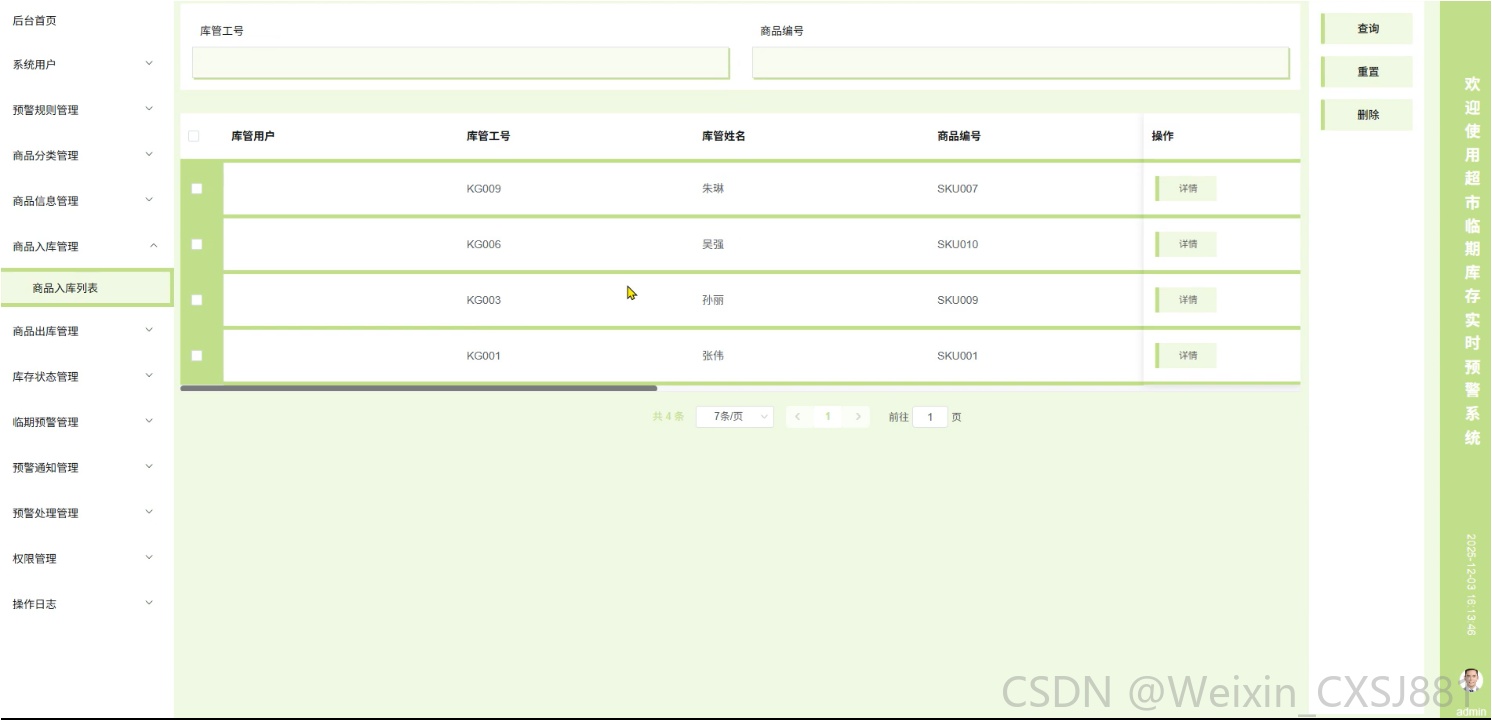Viewport: 1492px width, 721px height.
Task: Go to next page arrow in pagination
Action: click(x=858, y=417)
